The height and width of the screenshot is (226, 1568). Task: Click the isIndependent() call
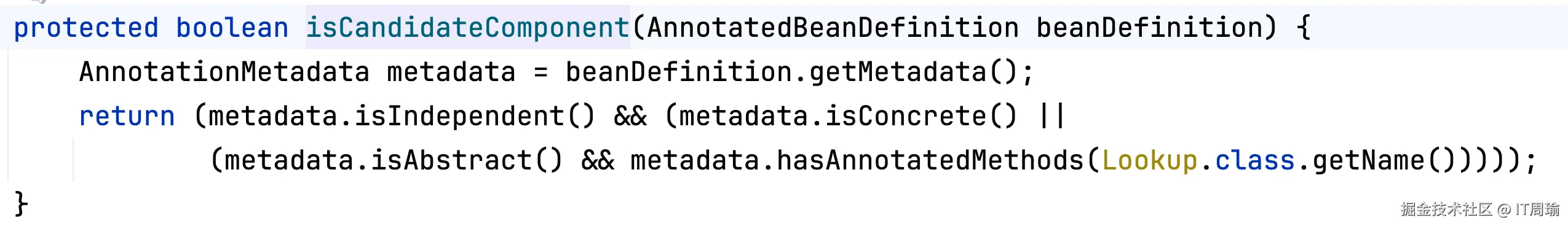tap(475, 117)
